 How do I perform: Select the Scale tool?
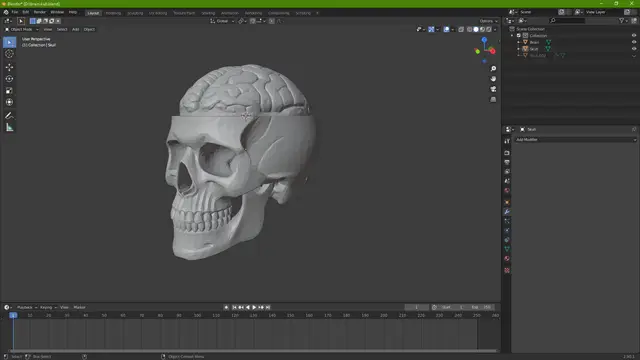click(9, 91)
